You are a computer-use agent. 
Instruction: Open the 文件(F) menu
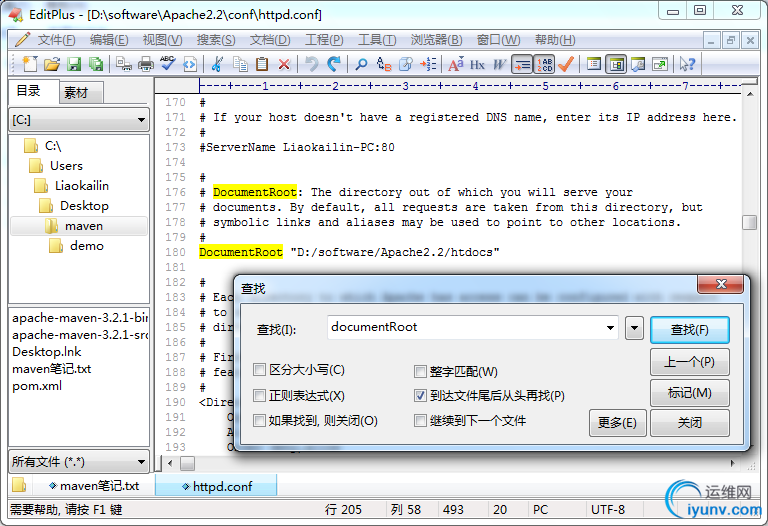(x=56, y=40)
